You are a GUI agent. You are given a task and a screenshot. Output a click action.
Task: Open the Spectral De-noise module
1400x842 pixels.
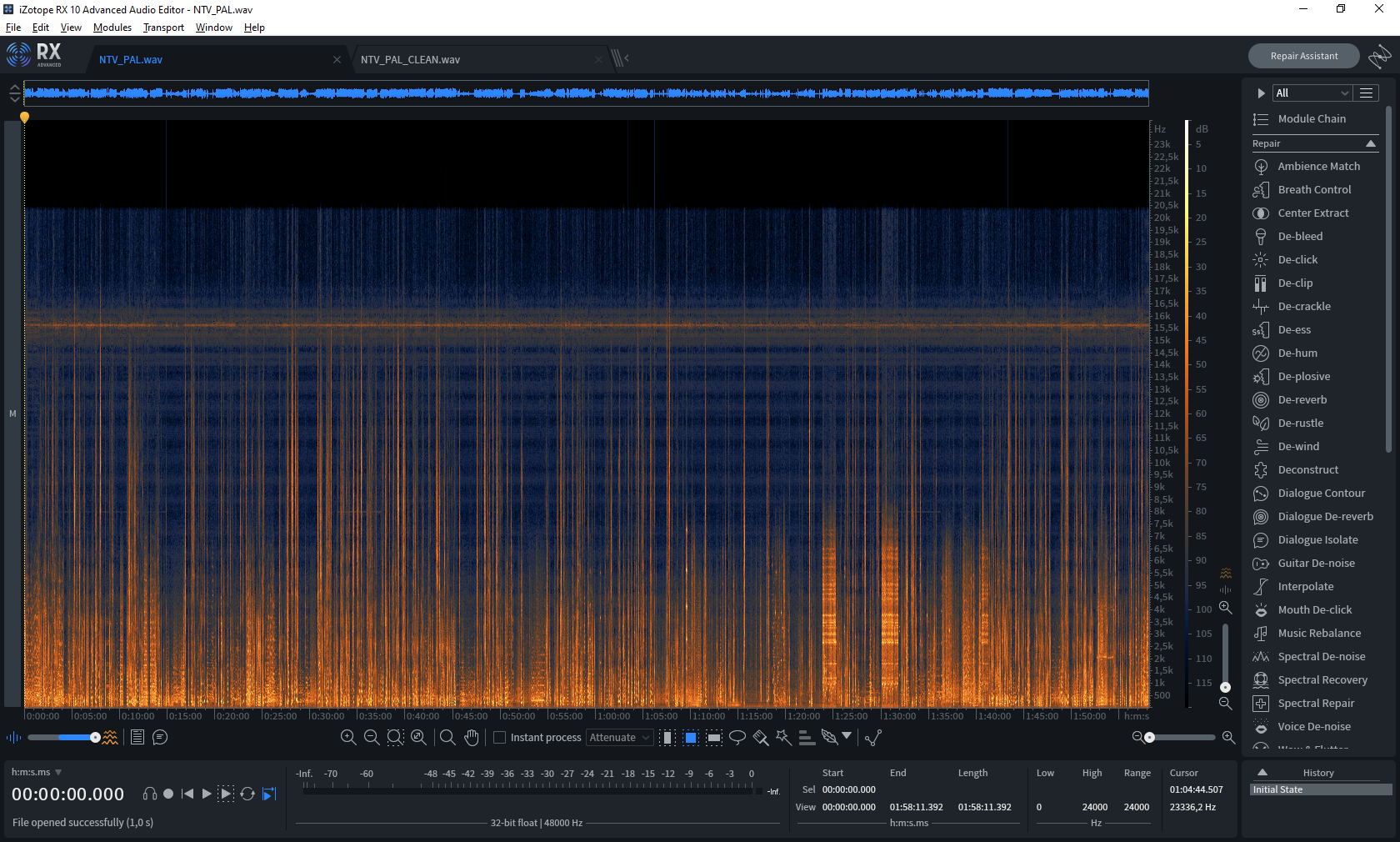tap(1317, 657)
